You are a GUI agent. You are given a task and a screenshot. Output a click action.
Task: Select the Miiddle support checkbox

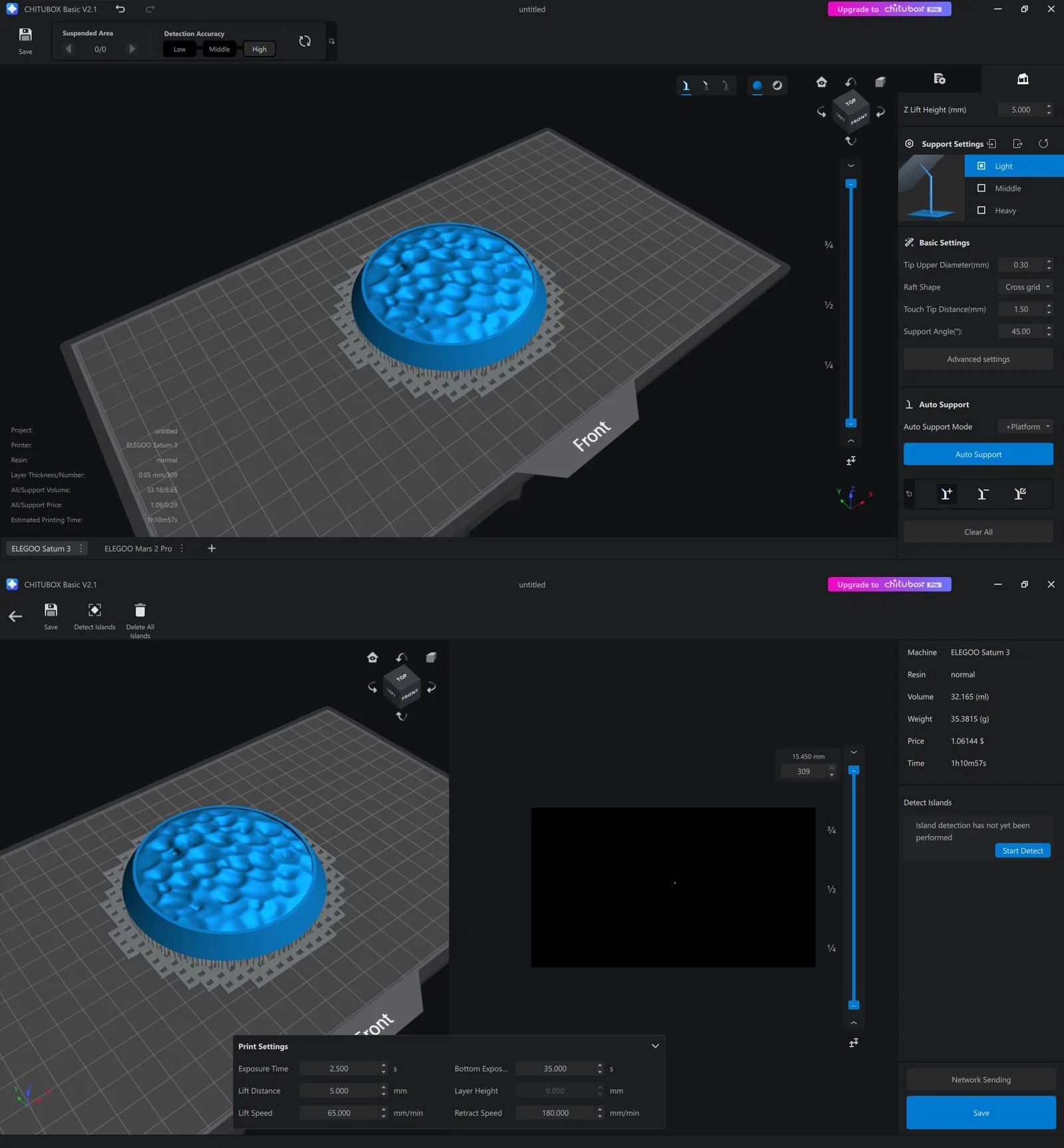981,188
